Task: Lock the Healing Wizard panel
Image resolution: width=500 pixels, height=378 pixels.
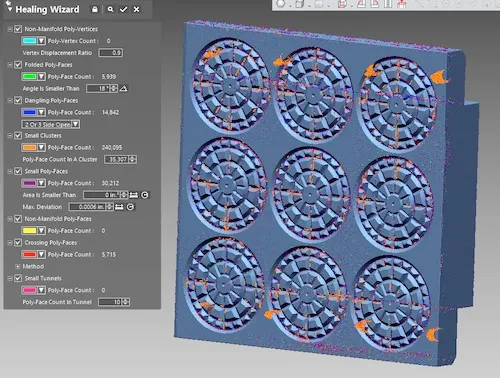Action: coord(95,9)
